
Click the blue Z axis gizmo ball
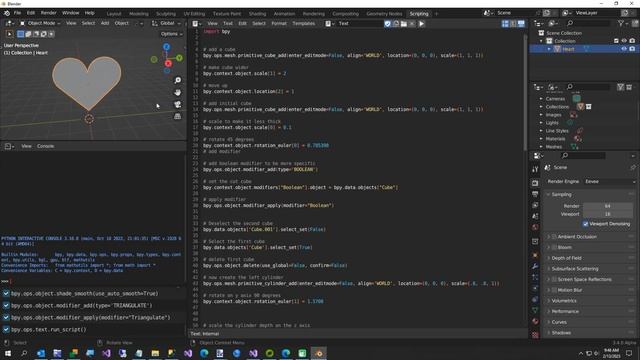click(x=167, y=47)
